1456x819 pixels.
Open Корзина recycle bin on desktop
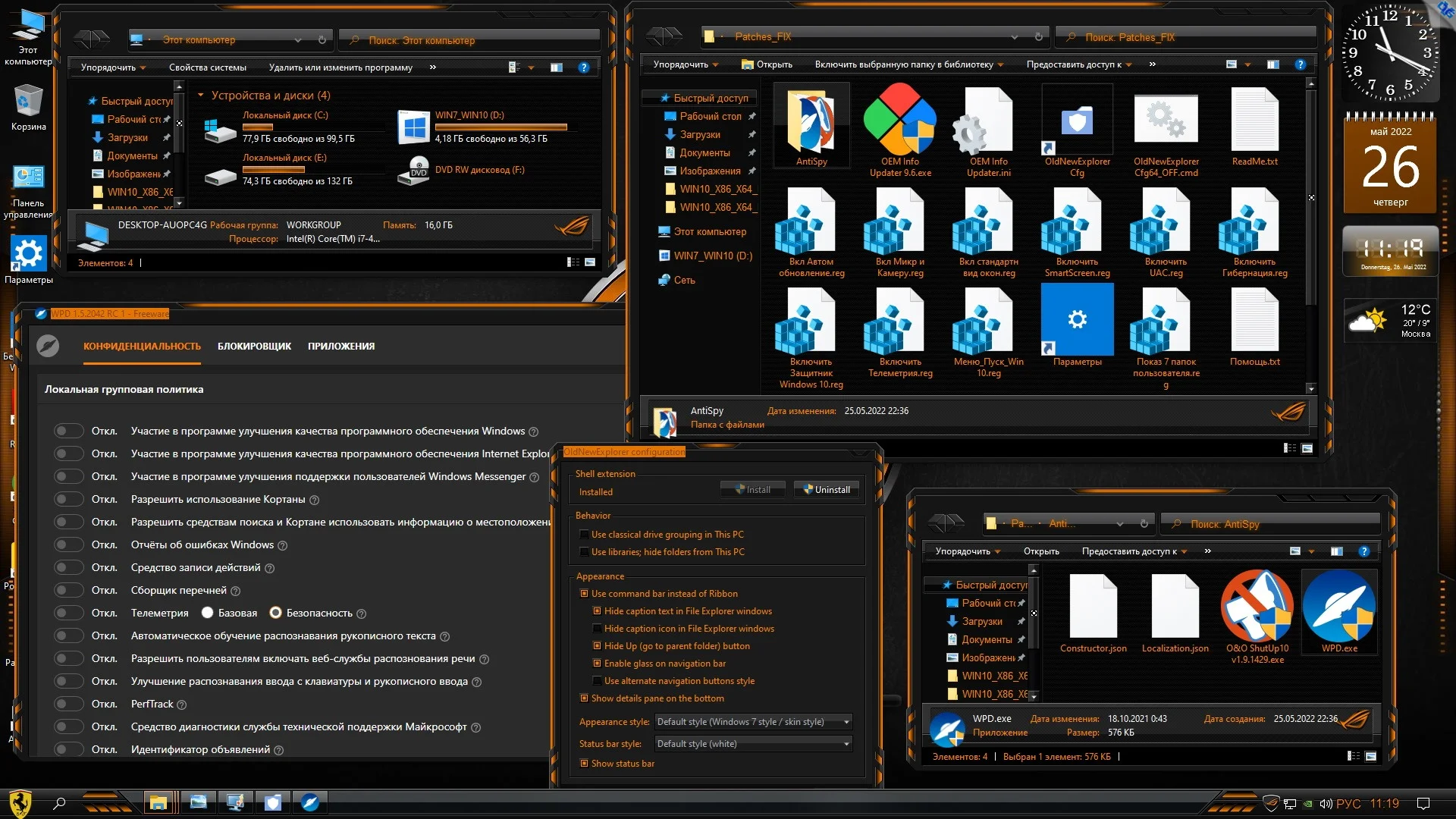point(28,102)
